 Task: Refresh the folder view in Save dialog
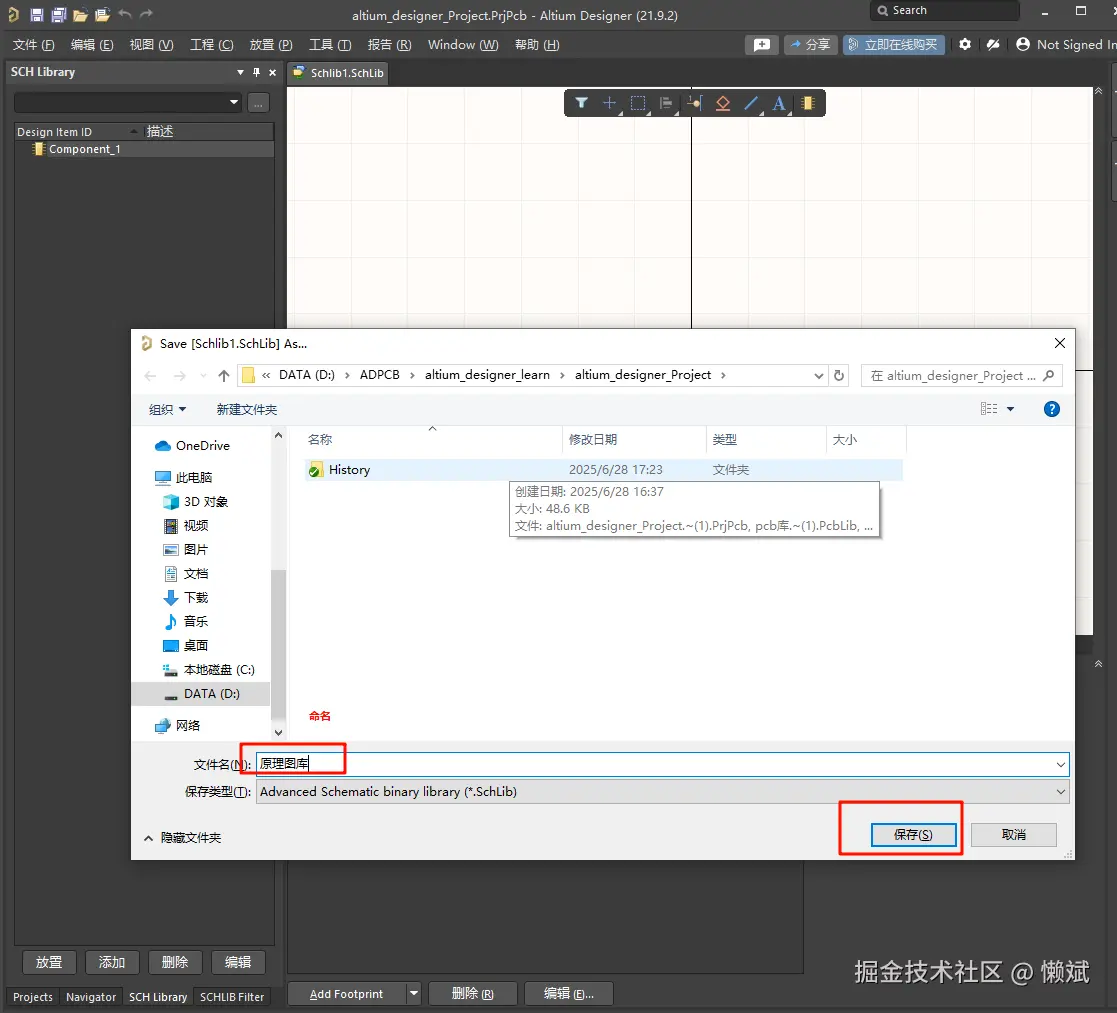pos(839,375)
